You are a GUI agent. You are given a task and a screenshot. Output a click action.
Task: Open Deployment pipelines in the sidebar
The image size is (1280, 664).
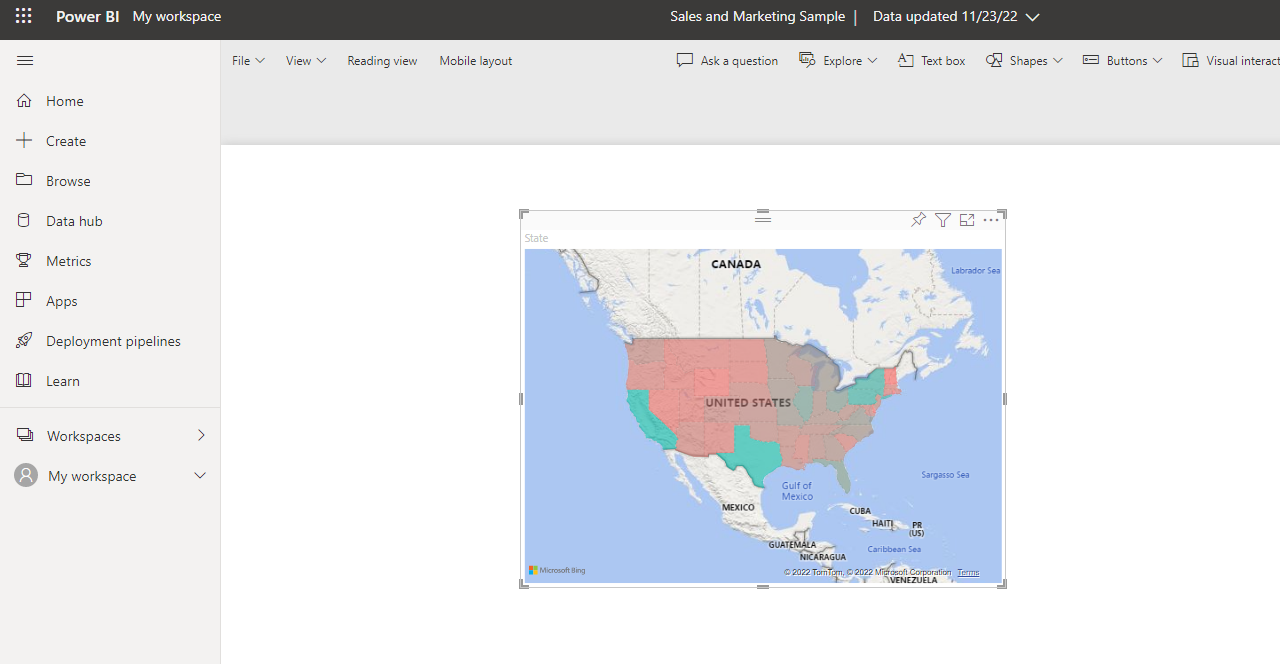(110, 341)
